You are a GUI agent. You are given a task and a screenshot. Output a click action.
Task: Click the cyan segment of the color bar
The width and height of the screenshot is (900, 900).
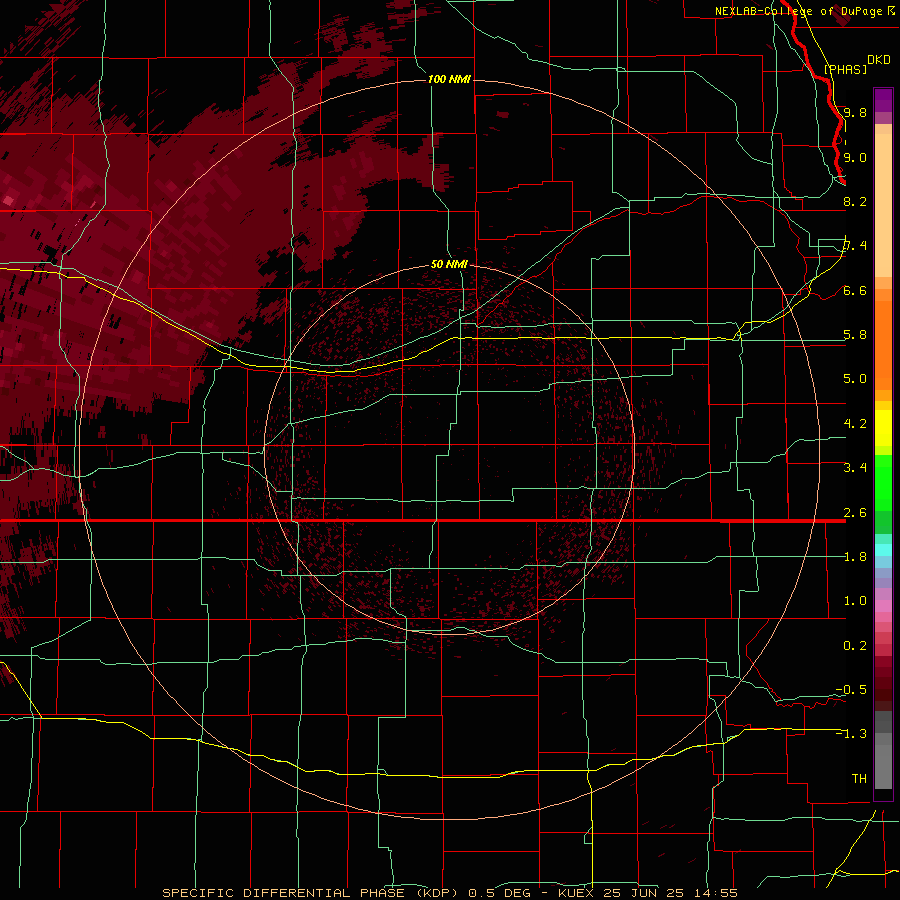[x=883, y=550]
